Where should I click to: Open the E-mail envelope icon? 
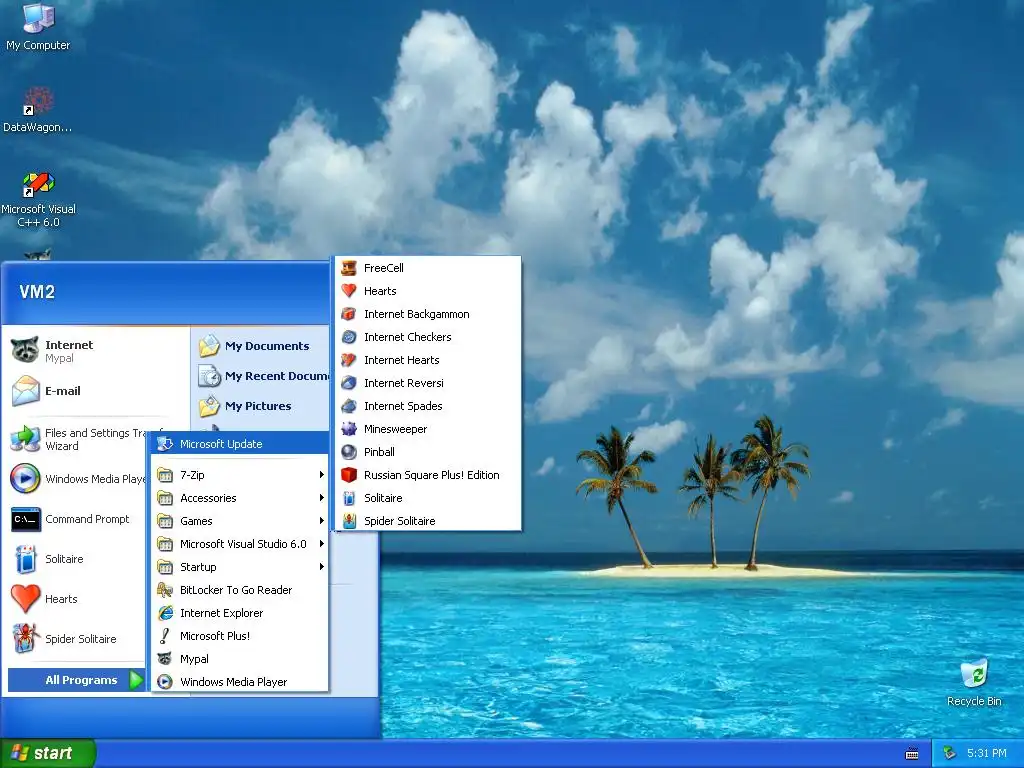pyautogui.click(x=25, y=391)
